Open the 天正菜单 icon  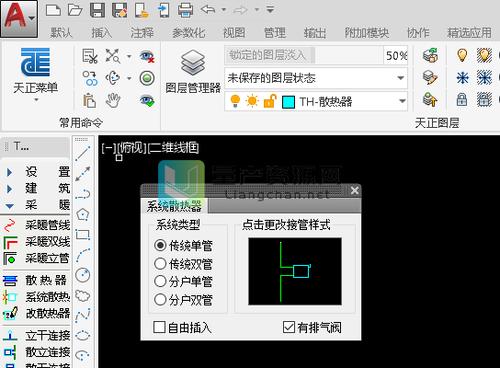(x=35, y=62)
